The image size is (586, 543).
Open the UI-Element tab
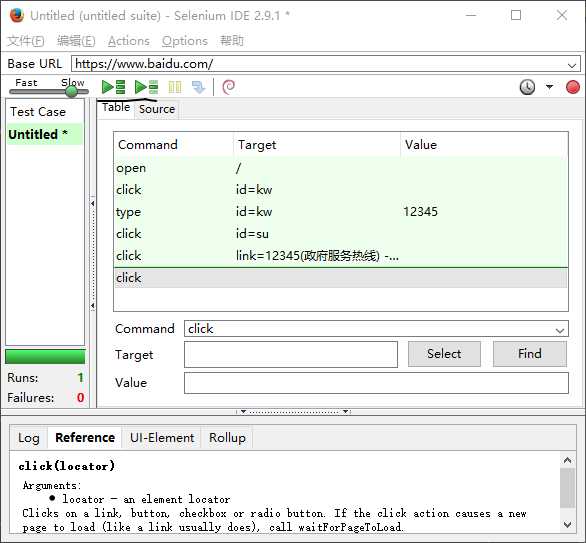click(162, 438)
